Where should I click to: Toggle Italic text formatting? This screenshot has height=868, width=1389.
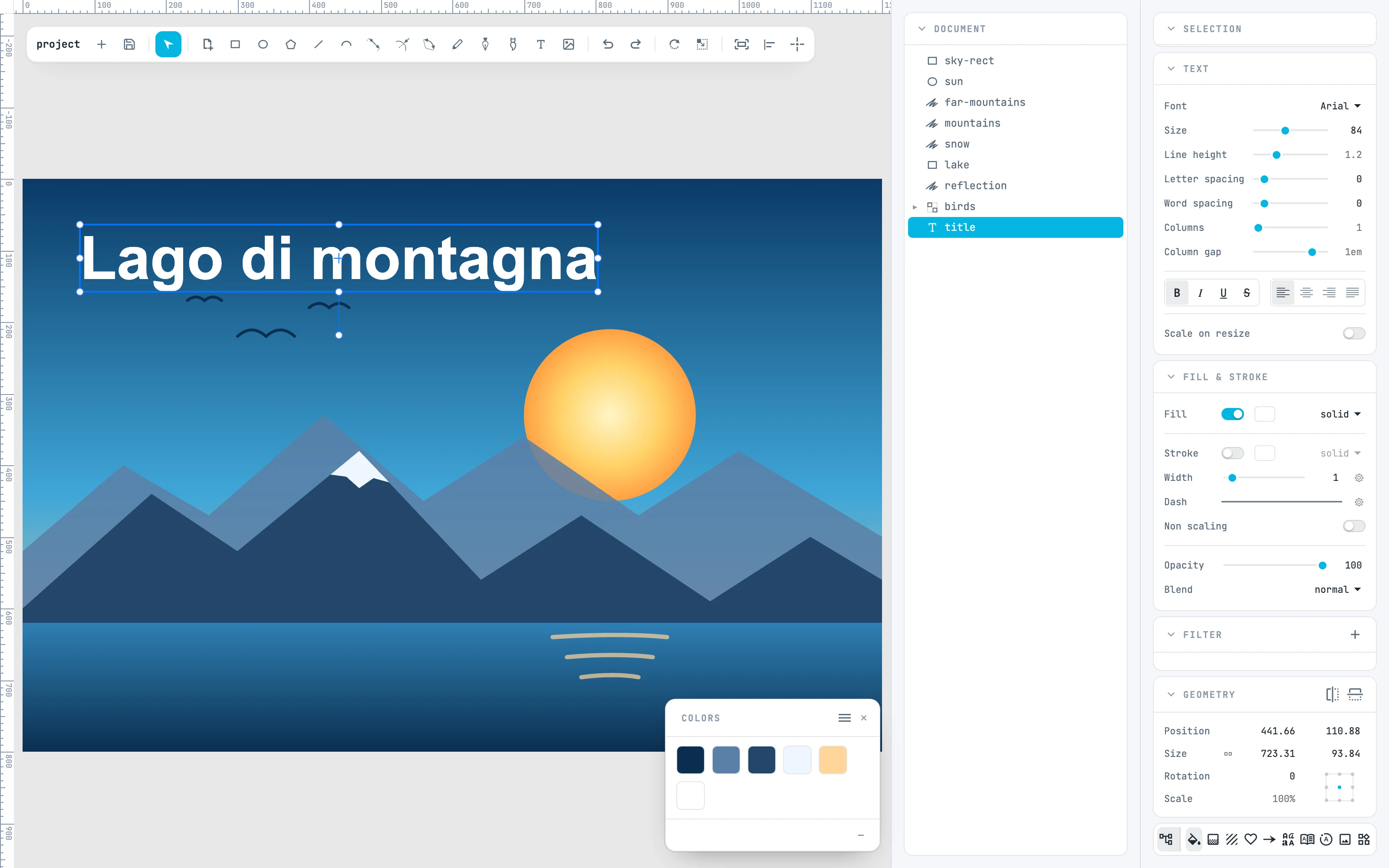1200,293
